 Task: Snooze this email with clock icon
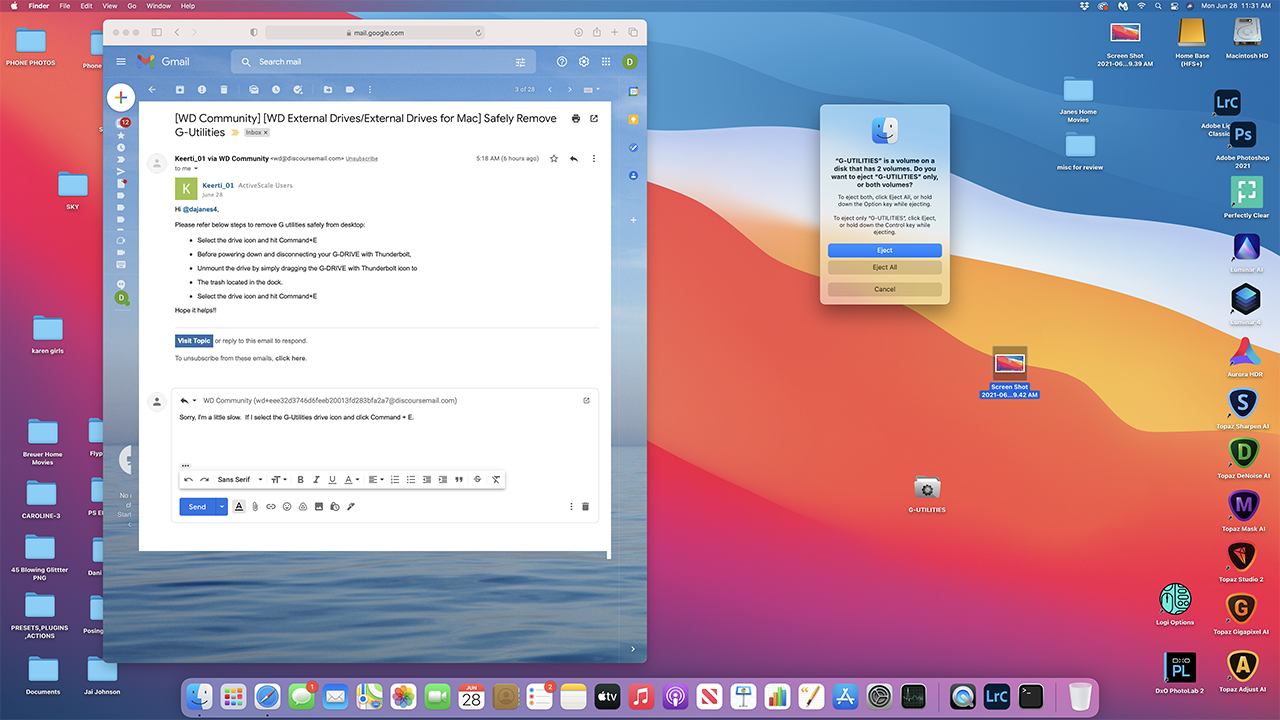pyautogui.click(x=276, y=90)
